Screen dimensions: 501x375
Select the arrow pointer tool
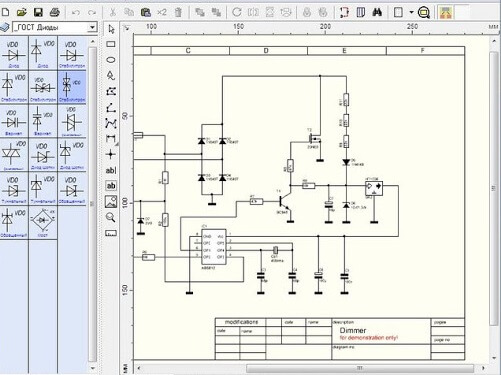click(x=111, y=29)
